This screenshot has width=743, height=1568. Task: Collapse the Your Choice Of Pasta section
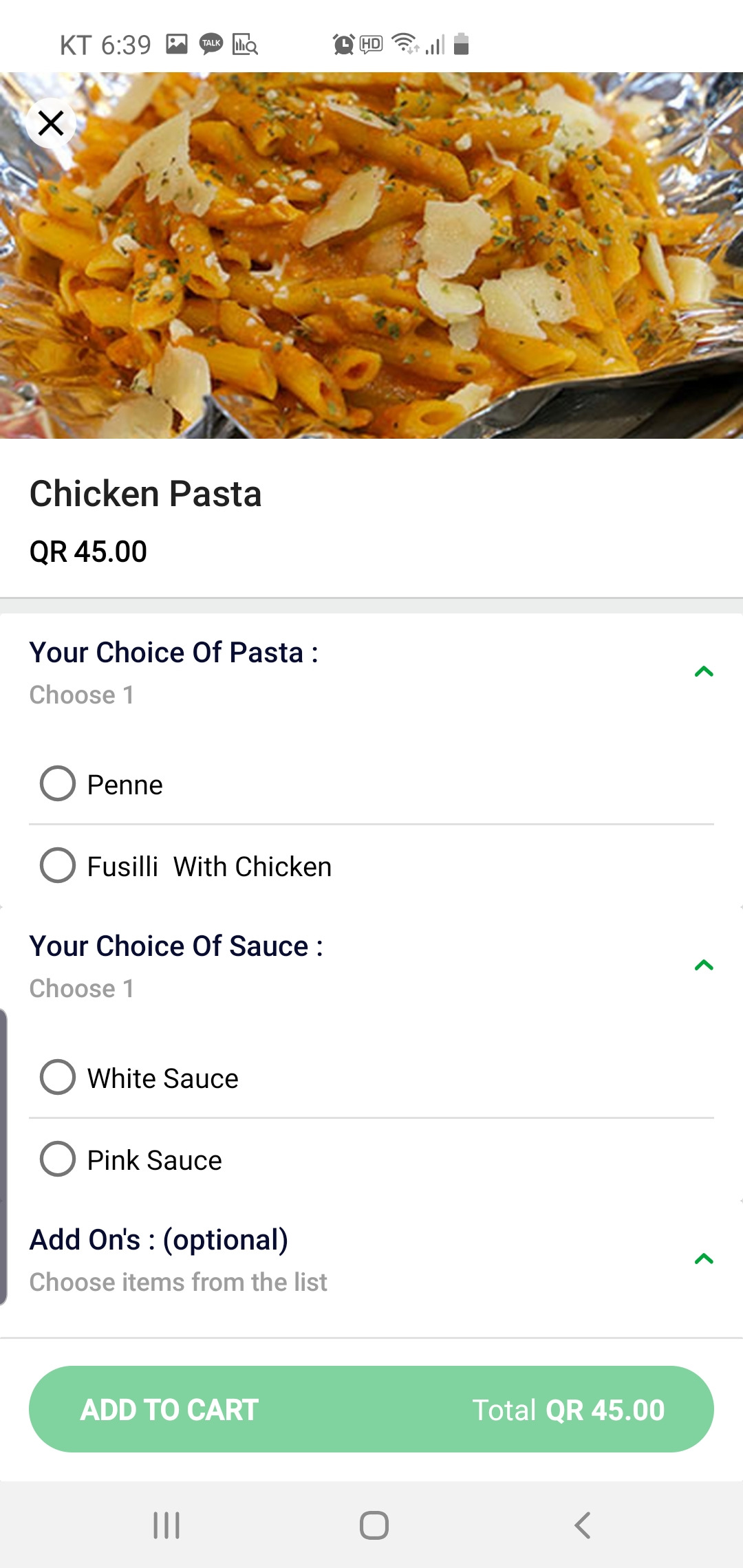[x=704, y=671]
